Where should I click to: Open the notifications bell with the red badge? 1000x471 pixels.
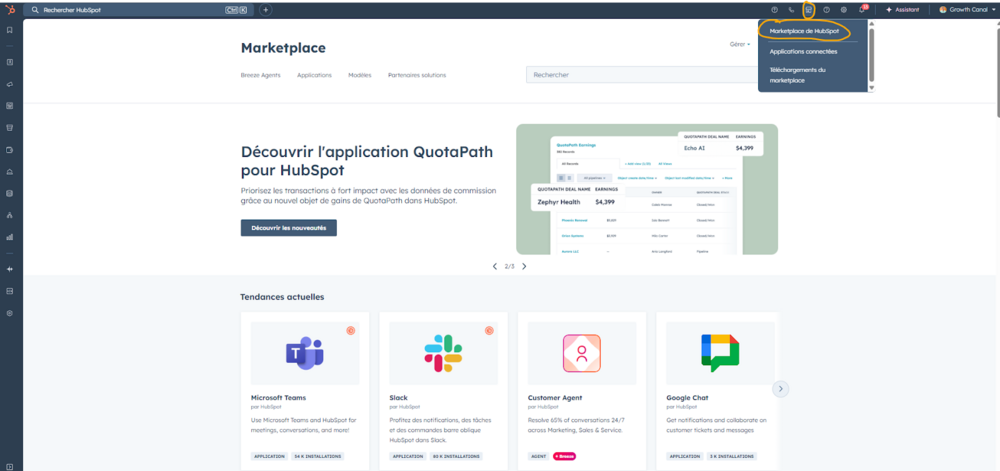pyautogui.click(x=862, y=10)
